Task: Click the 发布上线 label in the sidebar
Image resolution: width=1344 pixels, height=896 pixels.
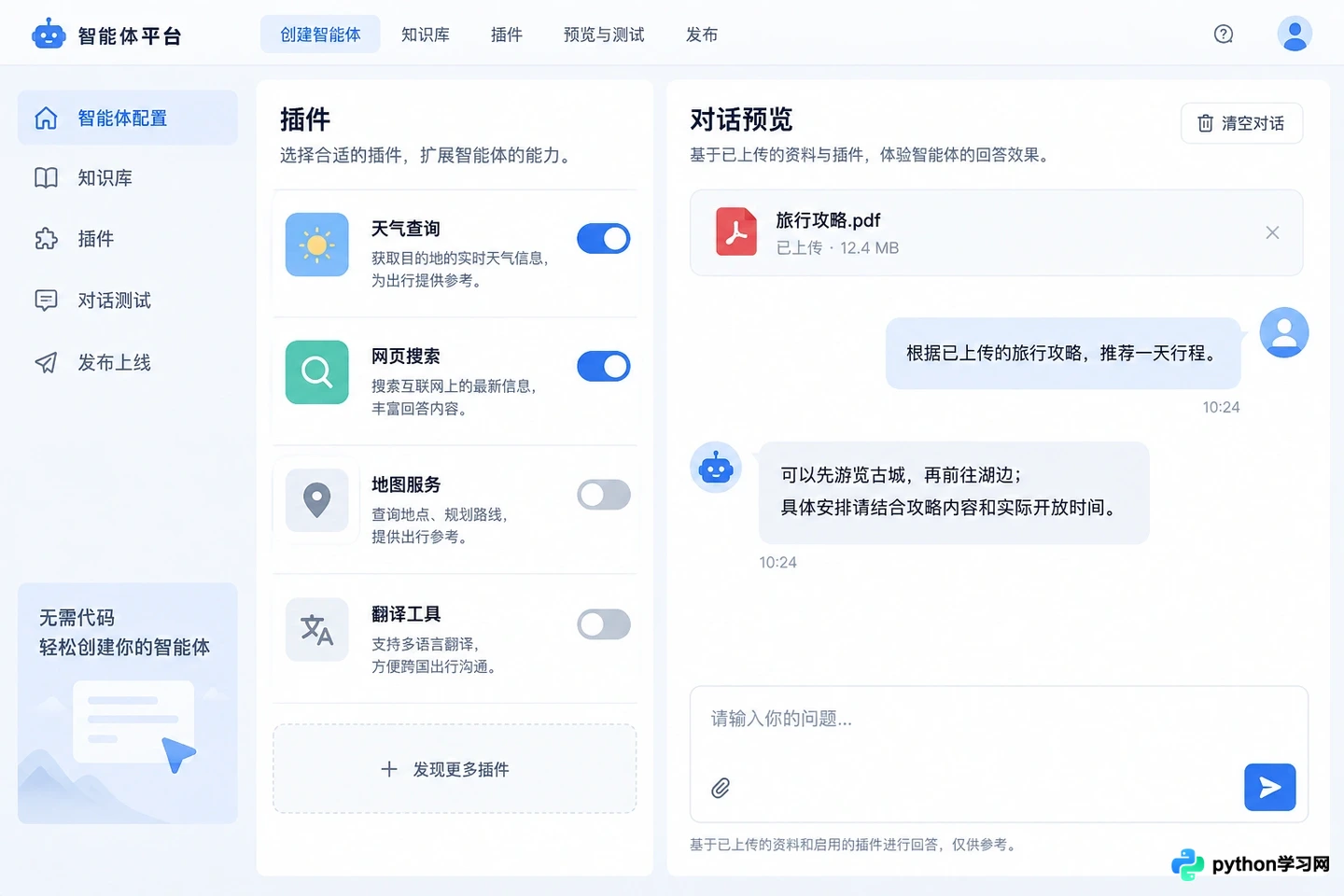Action: 114,362
